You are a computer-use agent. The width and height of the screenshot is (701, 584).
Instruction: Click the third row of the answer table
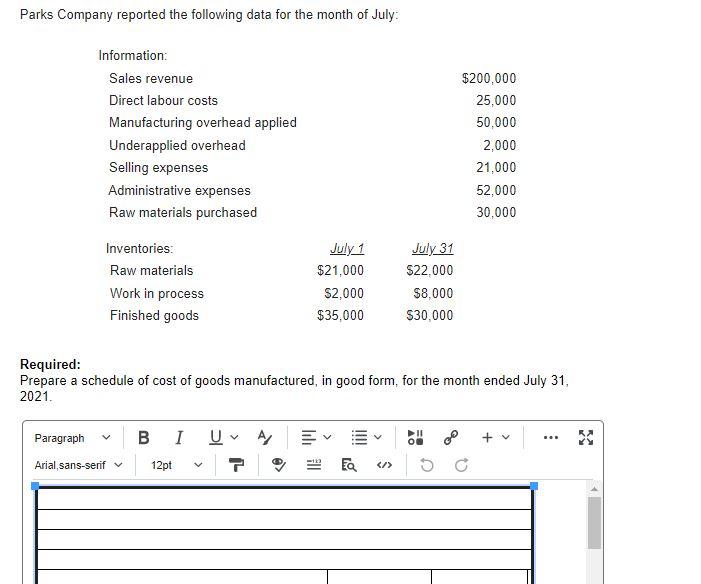tap(284, 539)
